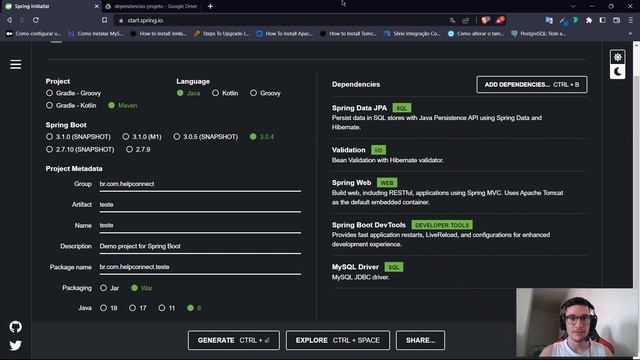Viewport: 640px width, 360px height.
Task: Edit the Package name field
Action: pyautogui.click(x=200, y=267)
